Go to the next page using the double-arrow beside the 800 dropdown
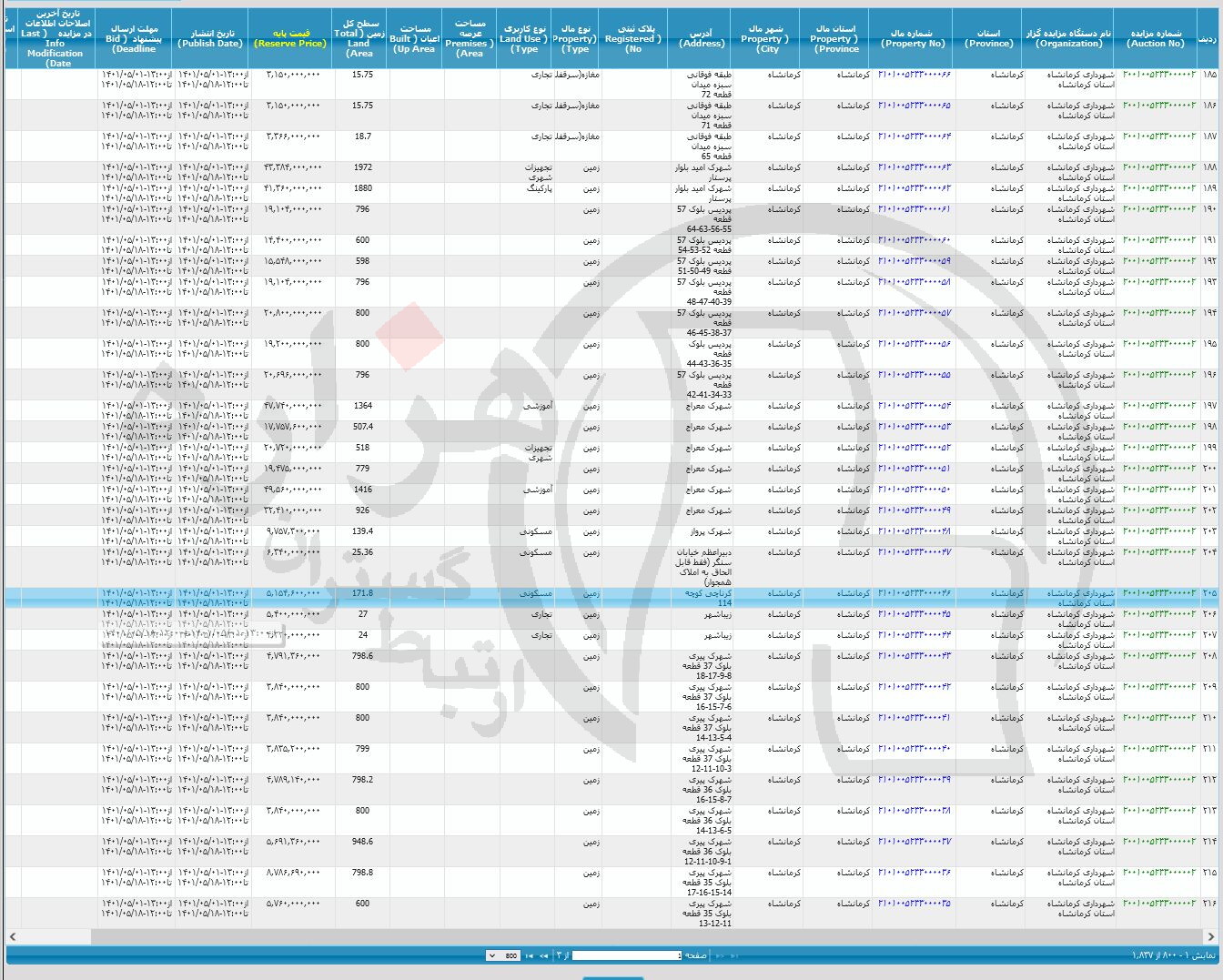This screenshot has height=980, width=1223. (x=543, y=955)
